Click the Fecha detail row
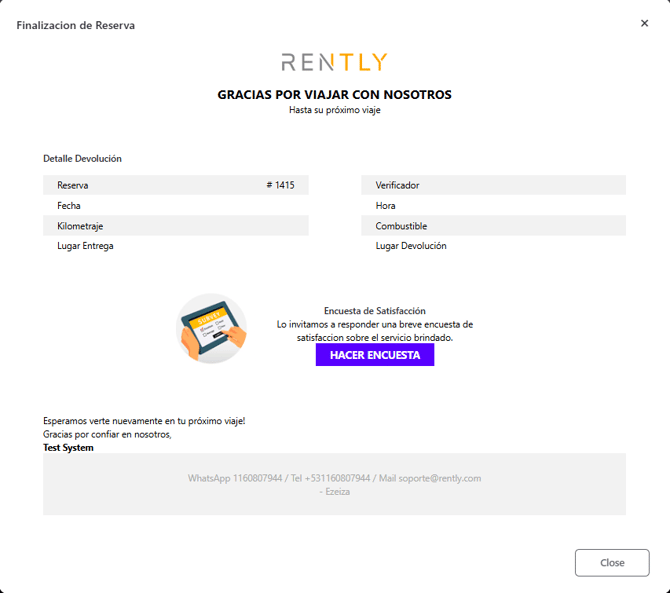Screen dimensions: 670x593 click(x=175, y=205)
